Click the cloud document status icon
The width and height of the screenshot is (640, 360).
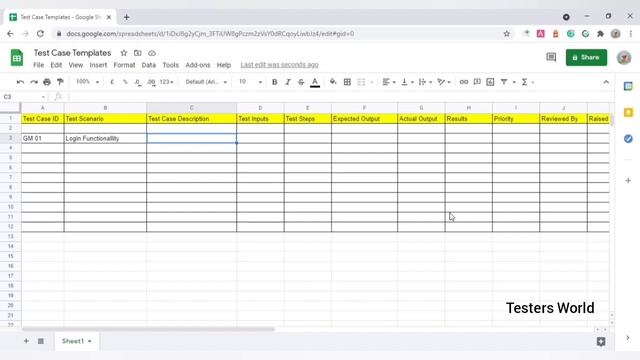[152, 53]
